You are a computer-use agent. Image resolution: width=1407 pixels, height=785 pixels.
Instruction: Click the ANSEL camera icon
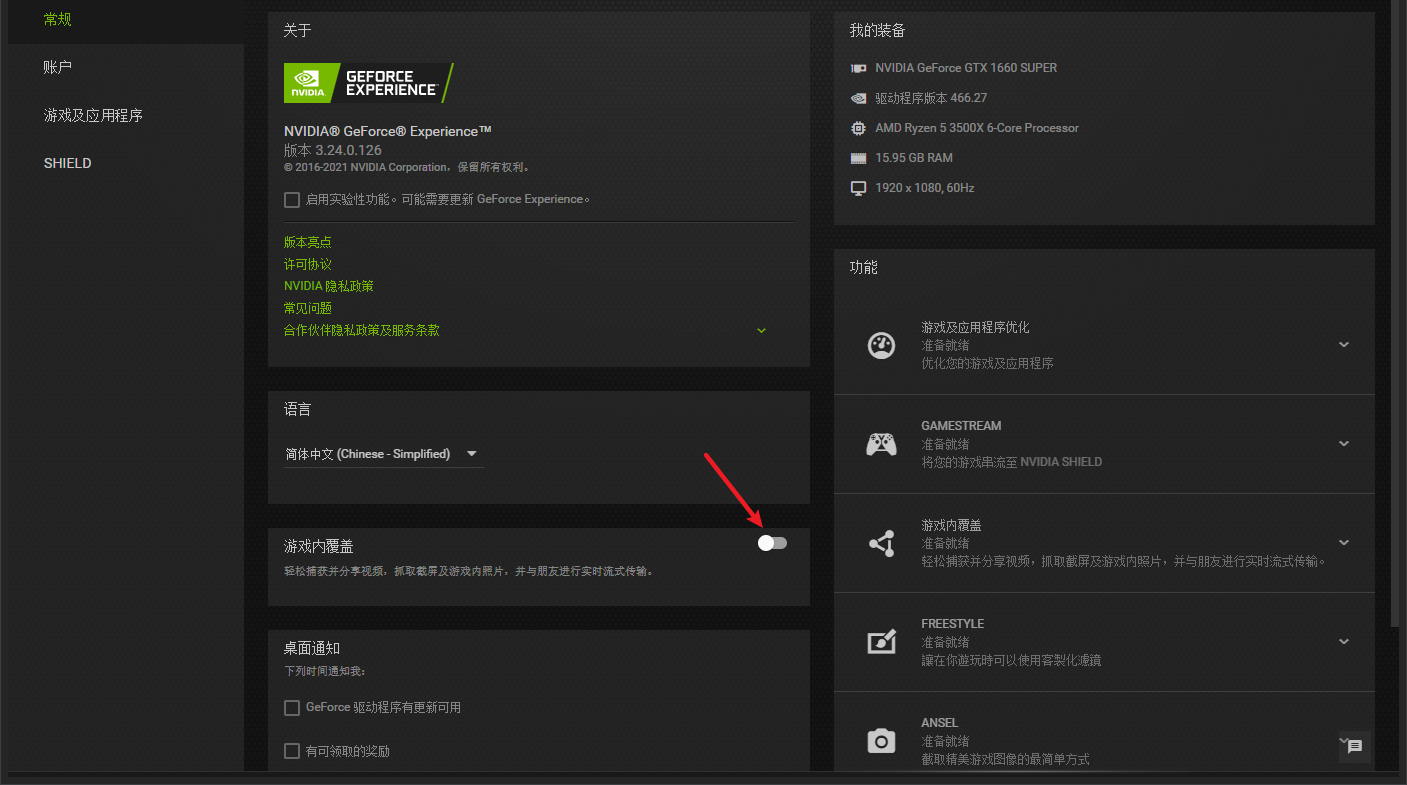click(x=881, y=741)
